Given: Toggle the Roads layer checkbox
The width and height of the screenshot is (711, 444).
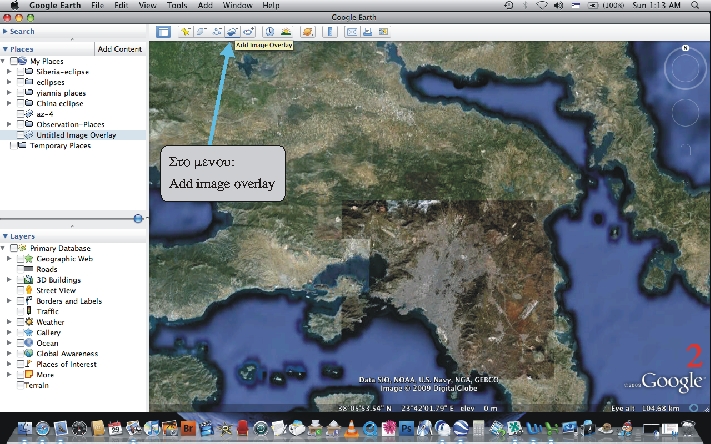Looking at the screenshot, I should [x=20, y=269].
